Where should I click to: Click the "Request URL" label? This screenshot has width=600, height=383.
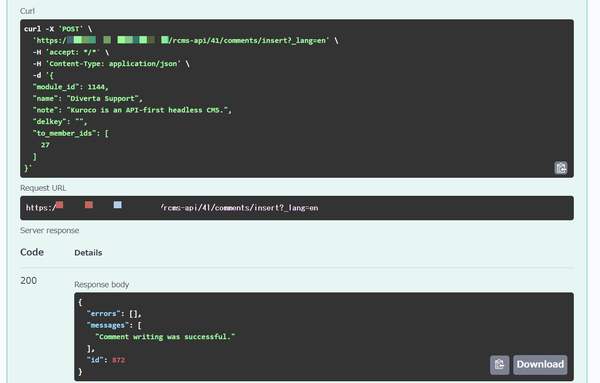[43, 188]
